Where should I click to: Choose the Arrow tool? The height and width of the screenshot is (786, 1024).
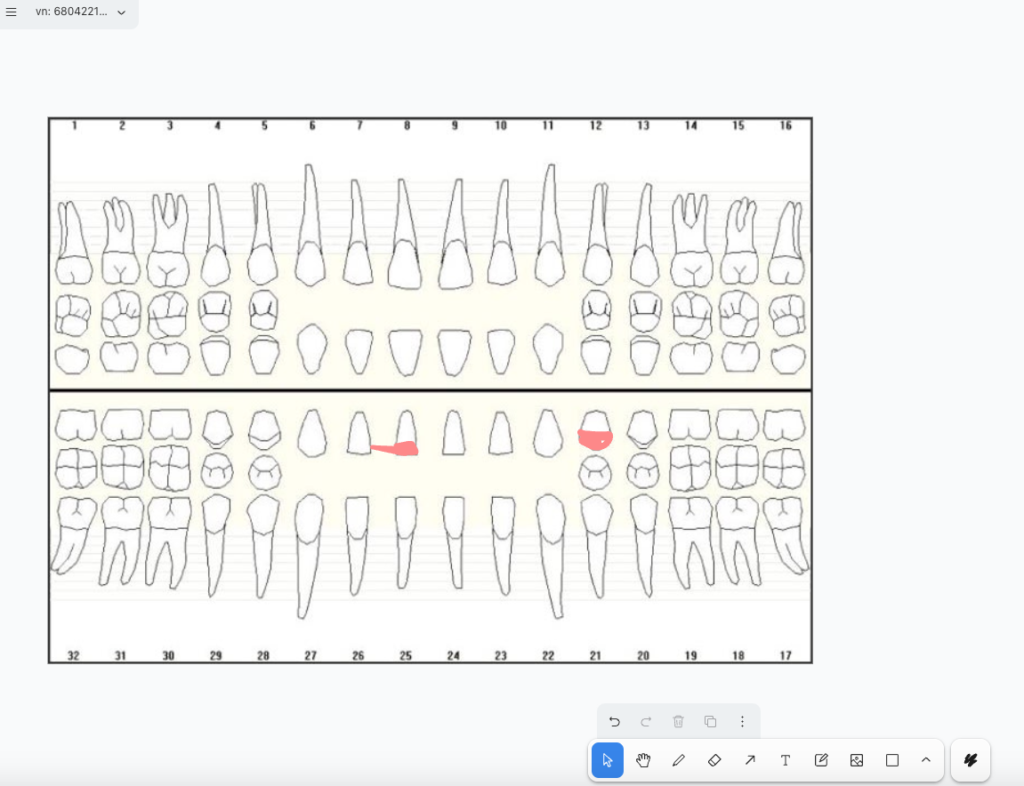click(x=750, y=760)
